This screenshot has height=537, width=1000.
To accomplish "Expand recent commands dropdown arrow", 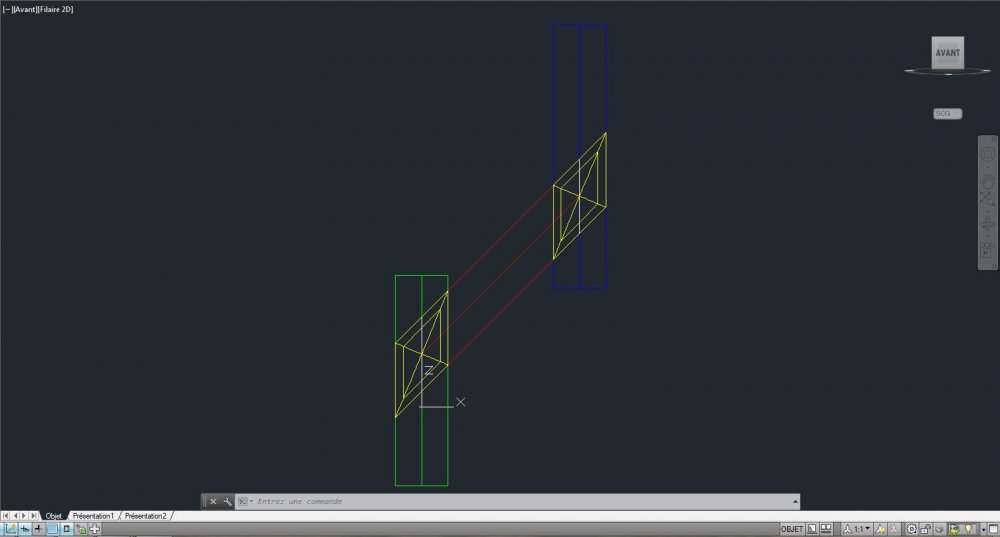I will pyautogui.click(x=245, y=502).
